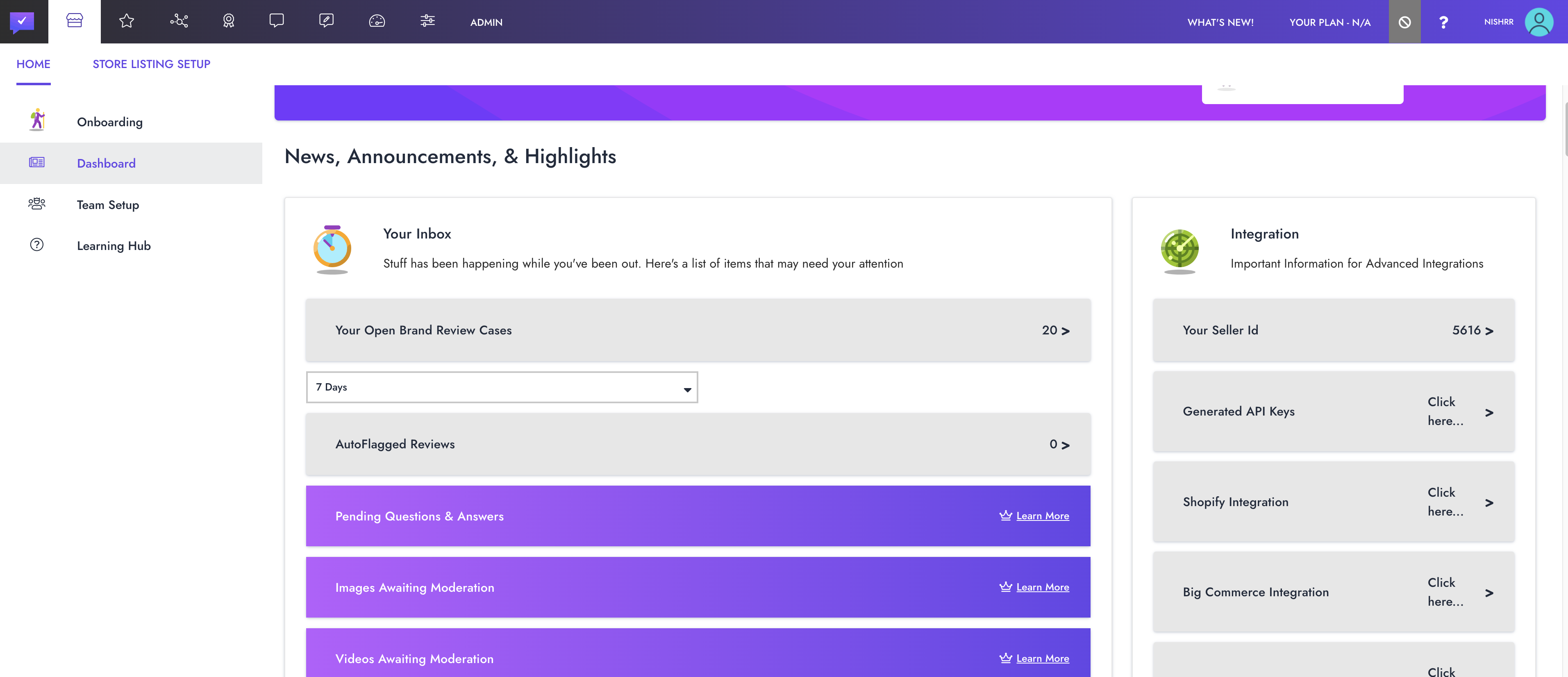Expand the Shopify Integration arrow

click(1489, 503)
